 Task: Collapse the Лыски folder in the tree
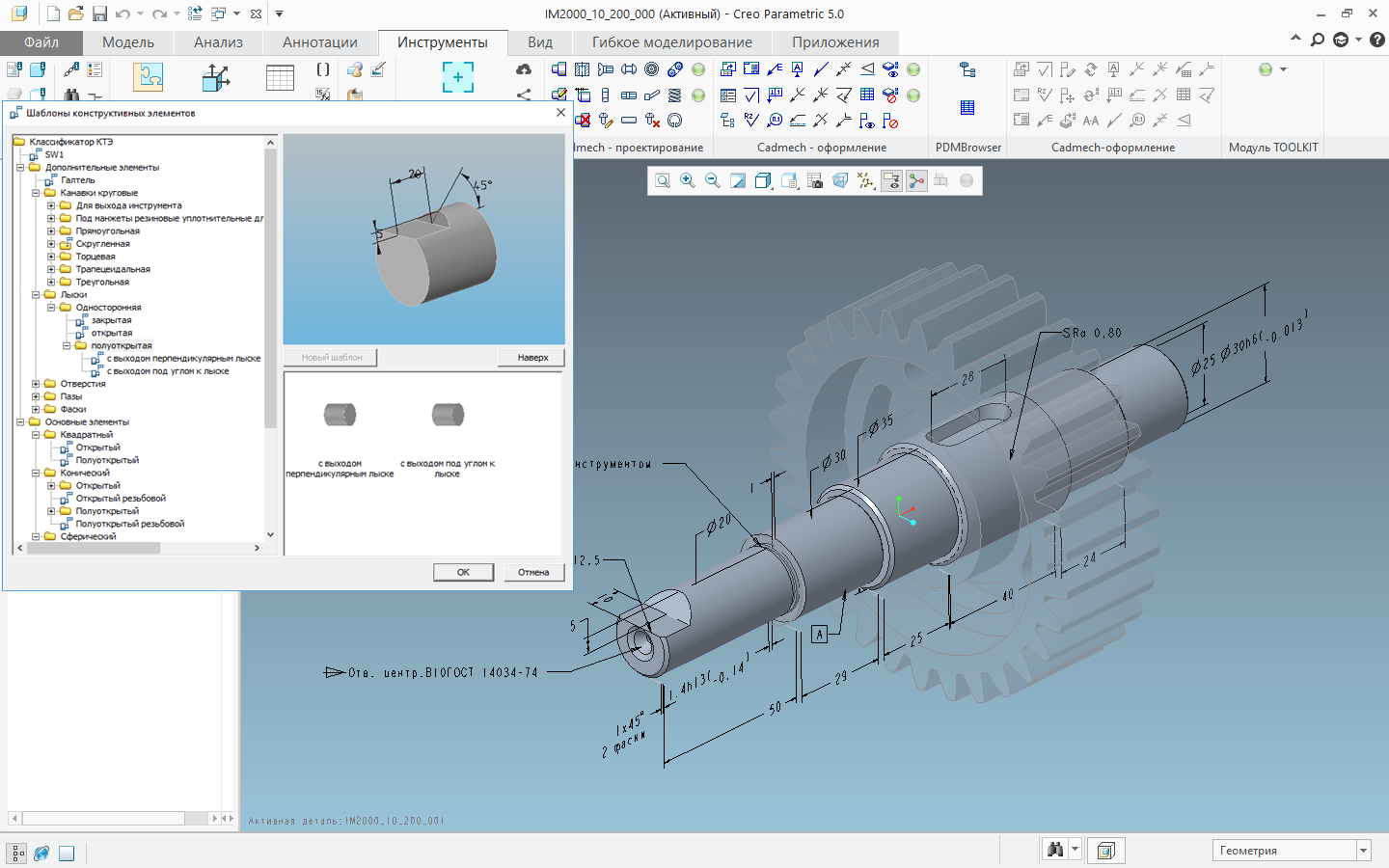coord(36,295)
